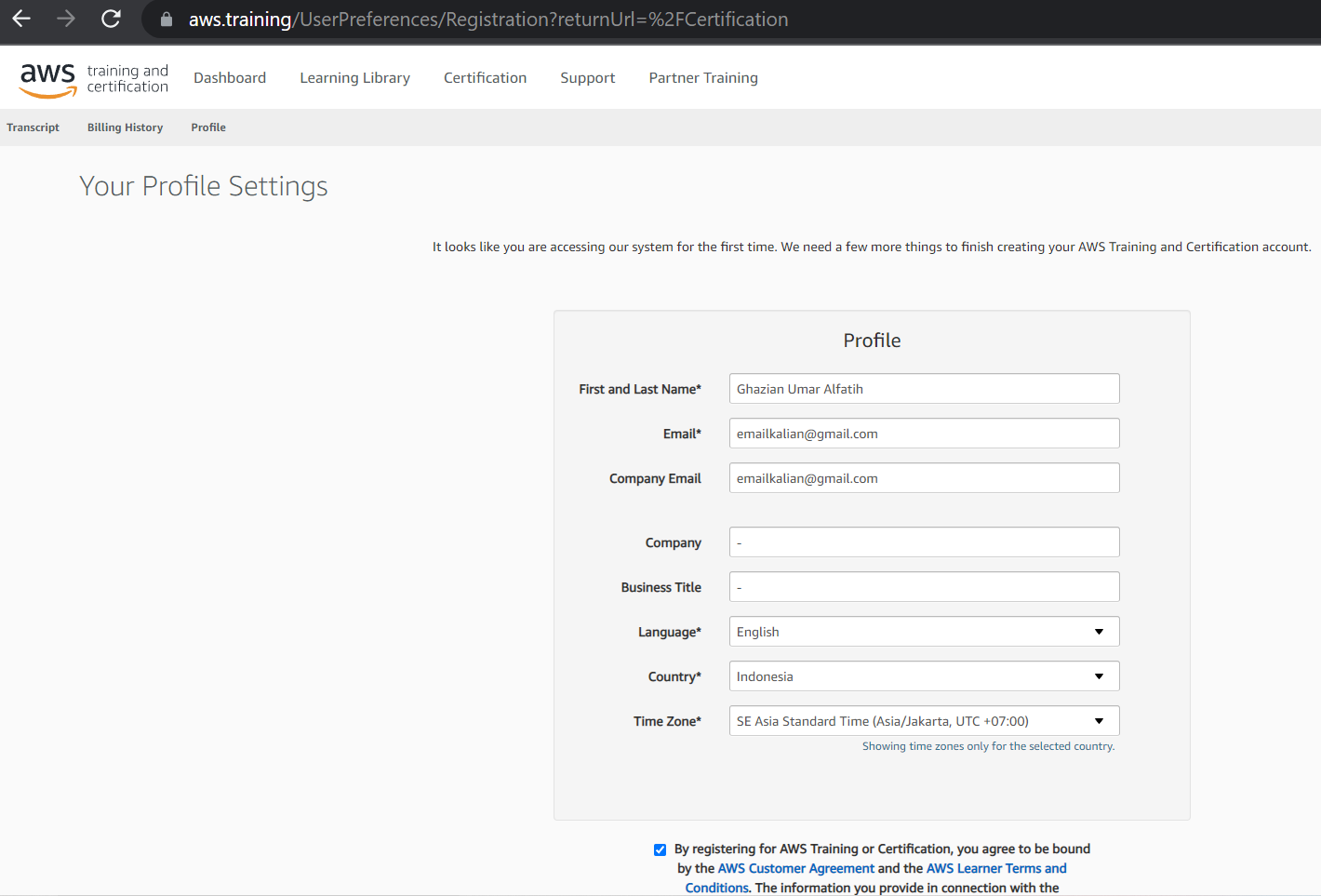Click the Country* field label
The image size is (1321, 896).
click(x=674, y=676)
